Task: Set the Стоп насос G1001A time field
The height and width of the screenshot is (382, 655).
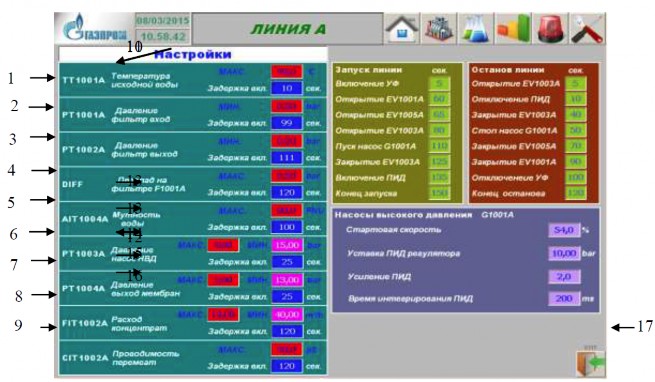Action: [576, 130]
